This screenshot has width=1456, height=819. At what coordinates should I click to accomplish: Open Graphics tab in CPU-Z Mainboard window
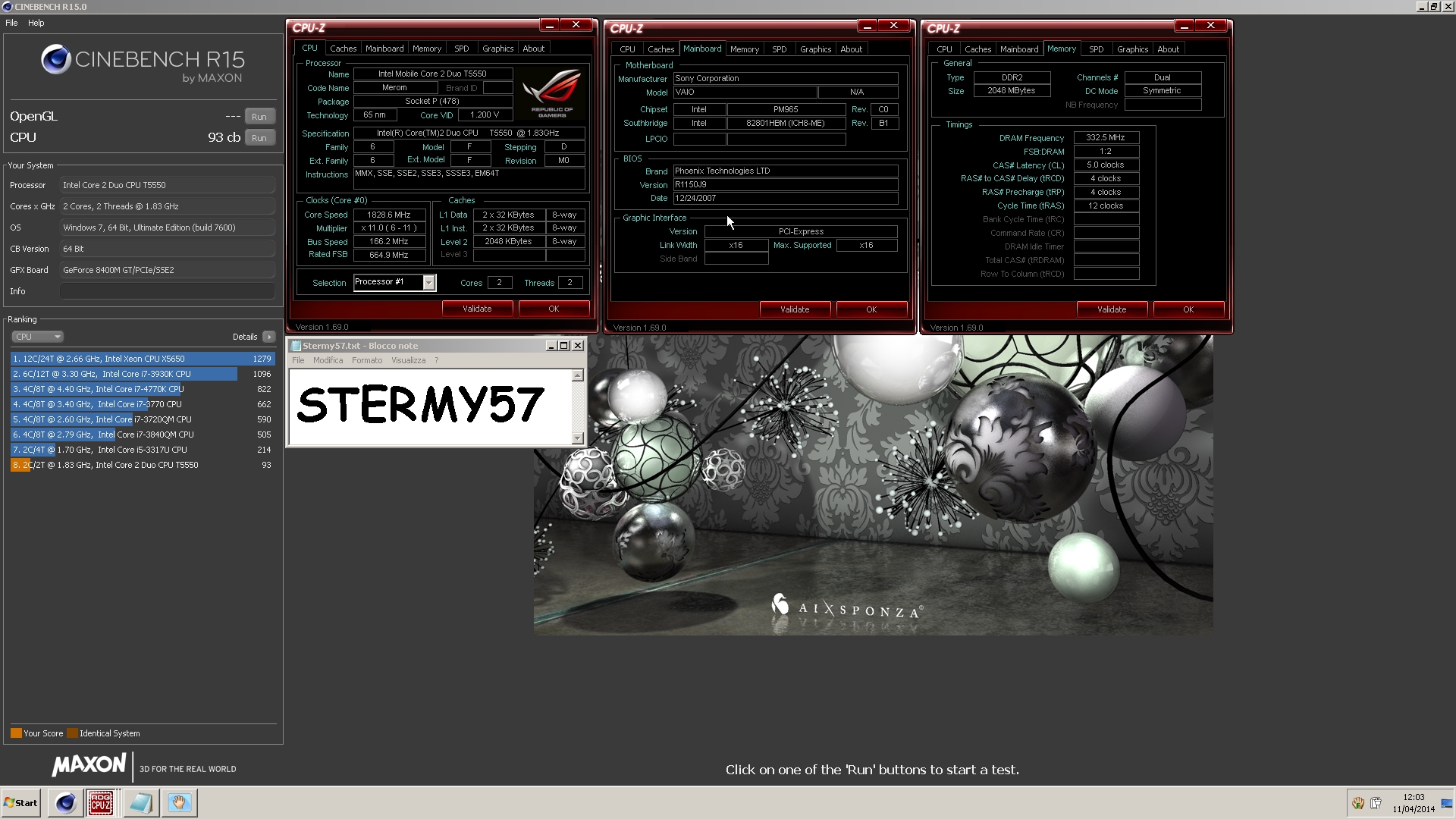point(816,49)
